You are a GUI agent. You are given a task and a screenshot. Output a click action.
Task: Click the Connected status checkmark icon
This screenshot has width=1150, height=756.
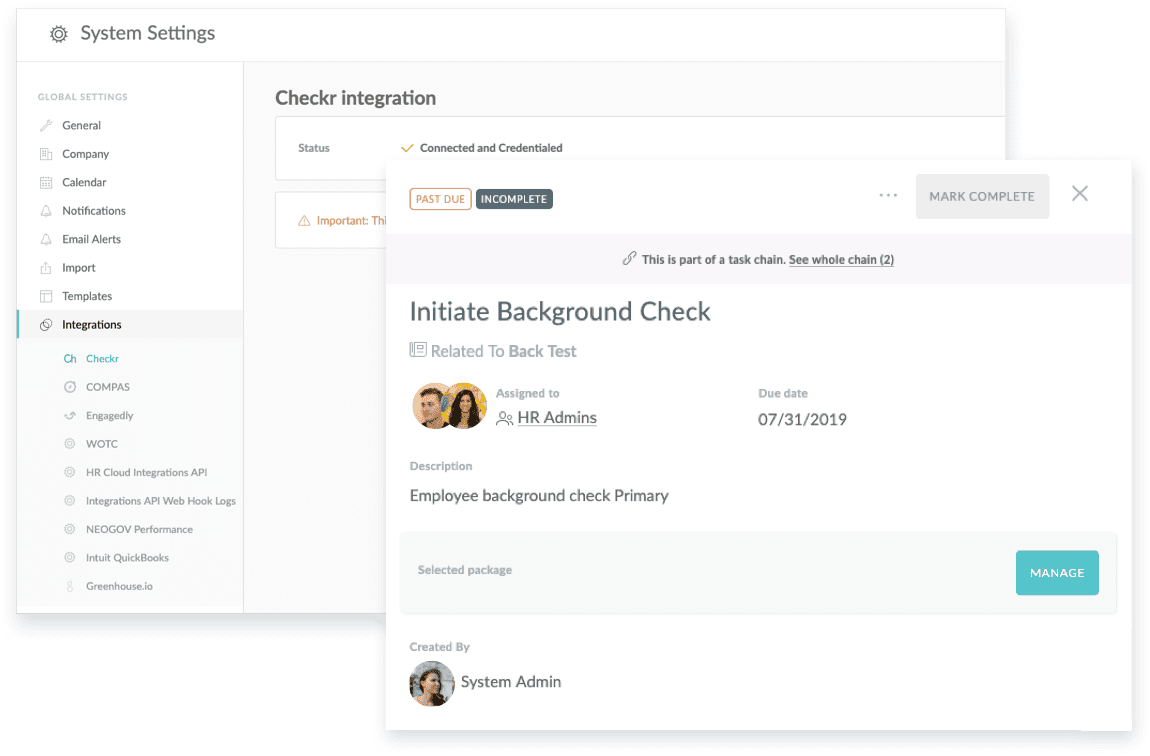click(x=407, y=148)
